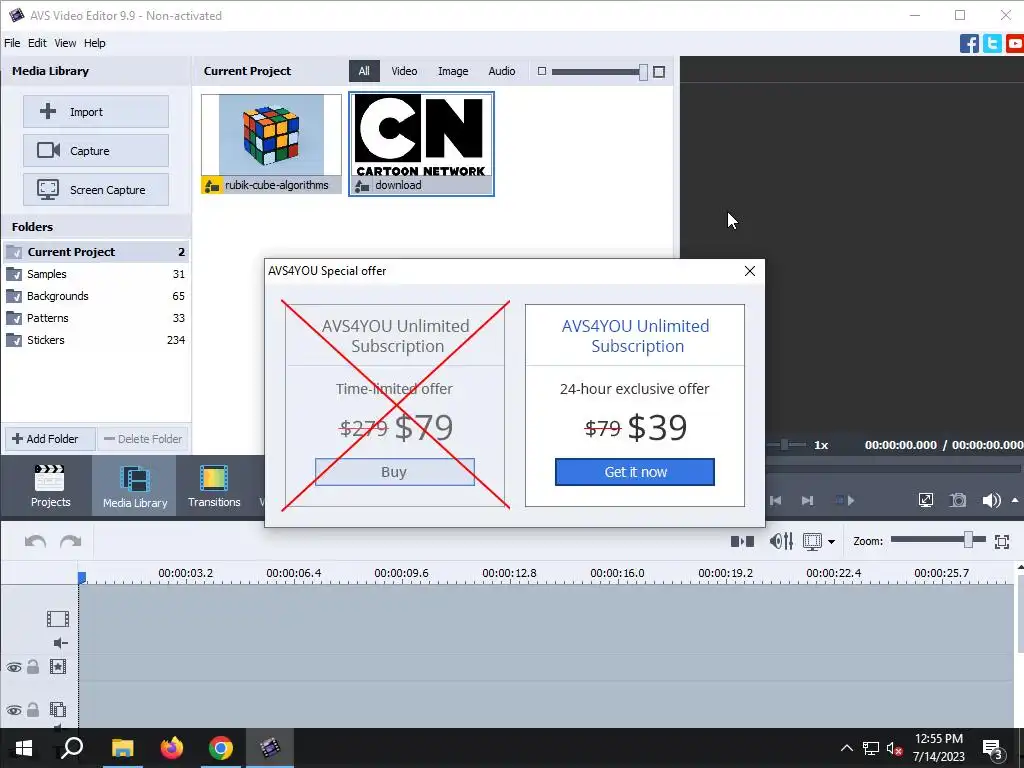
Task: Switch to the Audio filter tab
Action: [502, 71]
